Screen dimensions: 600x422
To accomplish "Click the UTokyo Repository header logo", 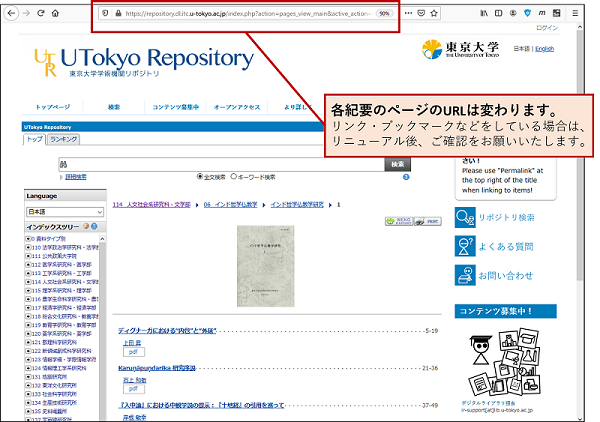I will pyautogui.click(x=144, y=61).
